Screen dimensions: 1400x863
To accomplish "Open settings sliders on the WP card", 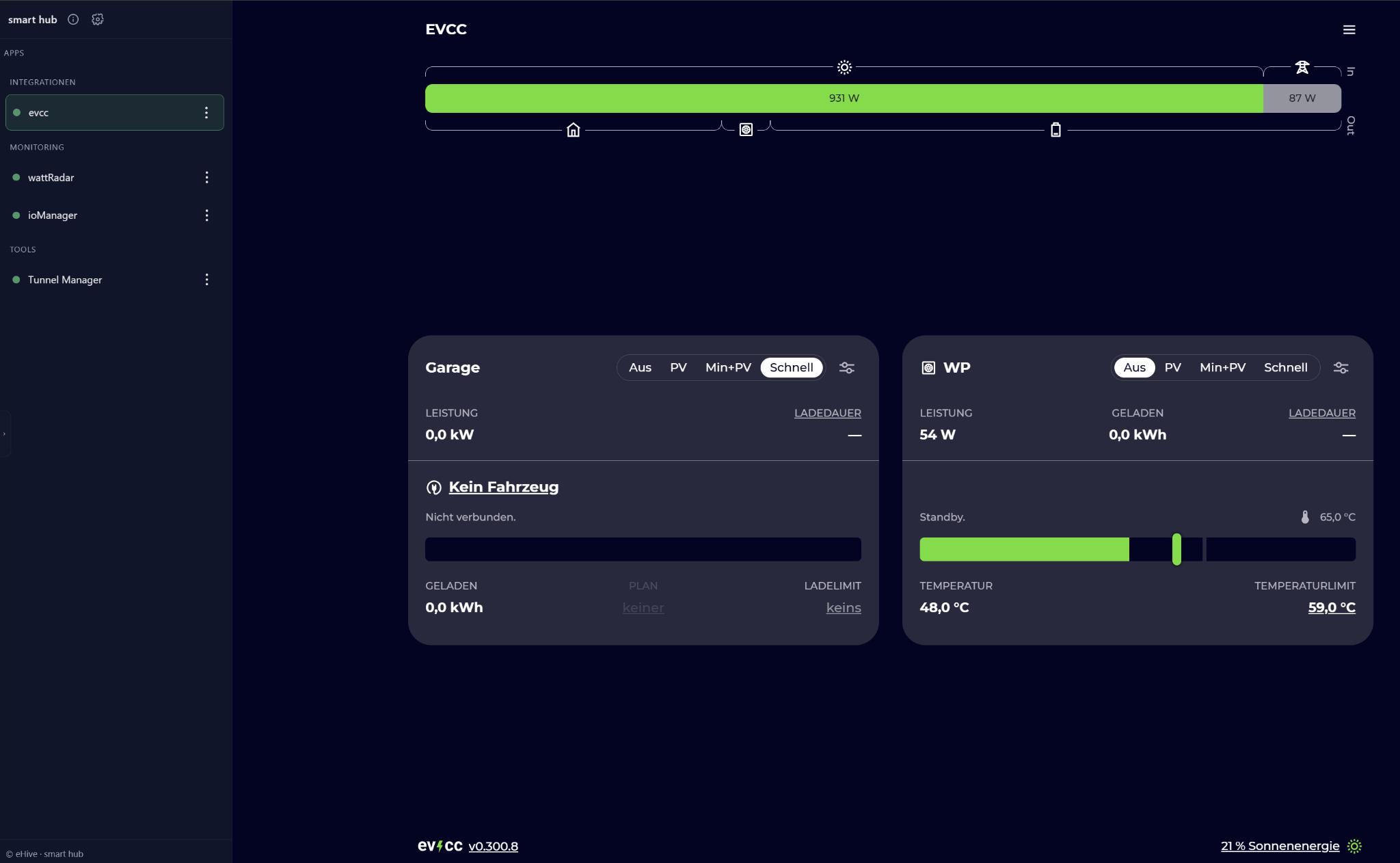I will coord(1340,367).
